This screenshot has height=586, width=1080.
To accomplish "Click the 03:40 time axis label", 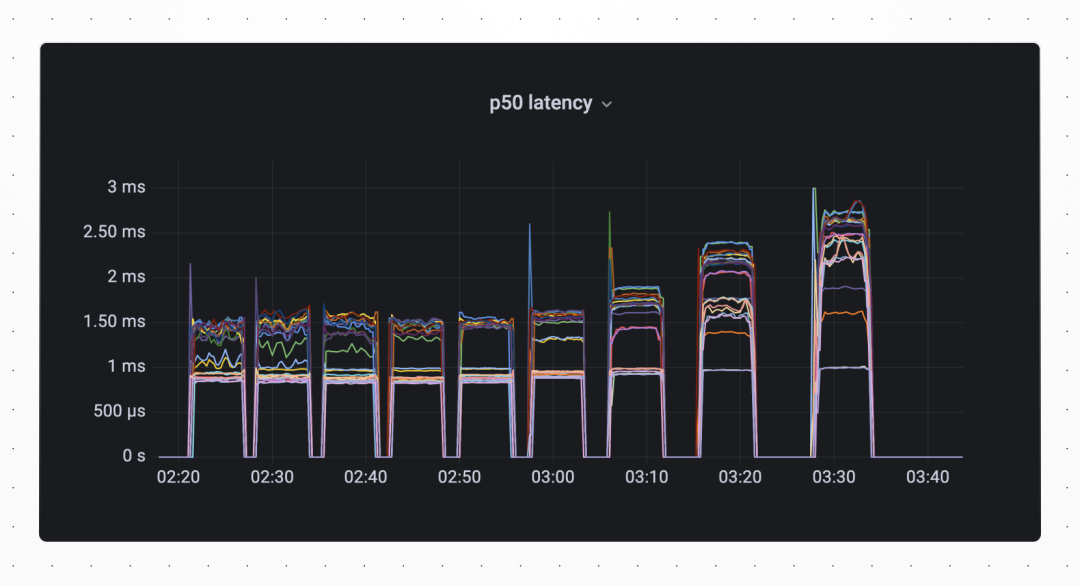I will (928, 477).
